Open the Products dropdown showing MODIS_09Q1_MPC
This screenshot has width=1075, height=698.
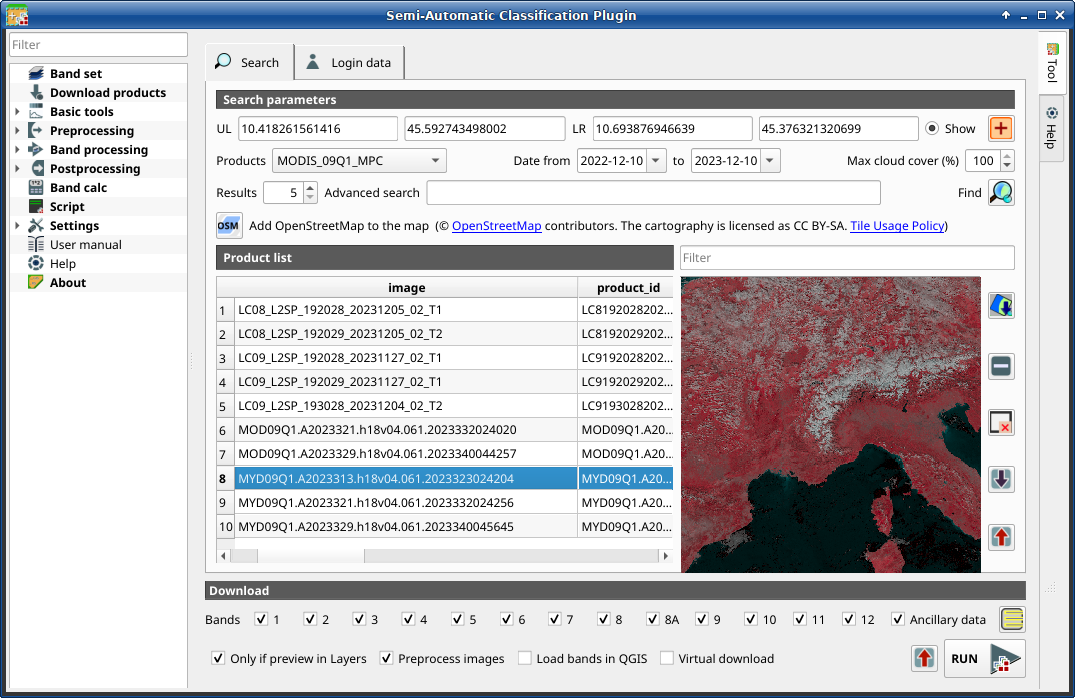pos(359,160)
